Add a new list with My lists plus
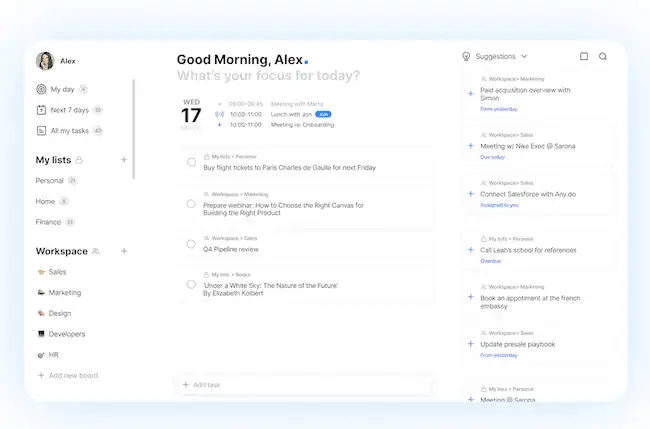Viewport: 650px width, 429px height. pyautogui.click(x=124, y=160)
